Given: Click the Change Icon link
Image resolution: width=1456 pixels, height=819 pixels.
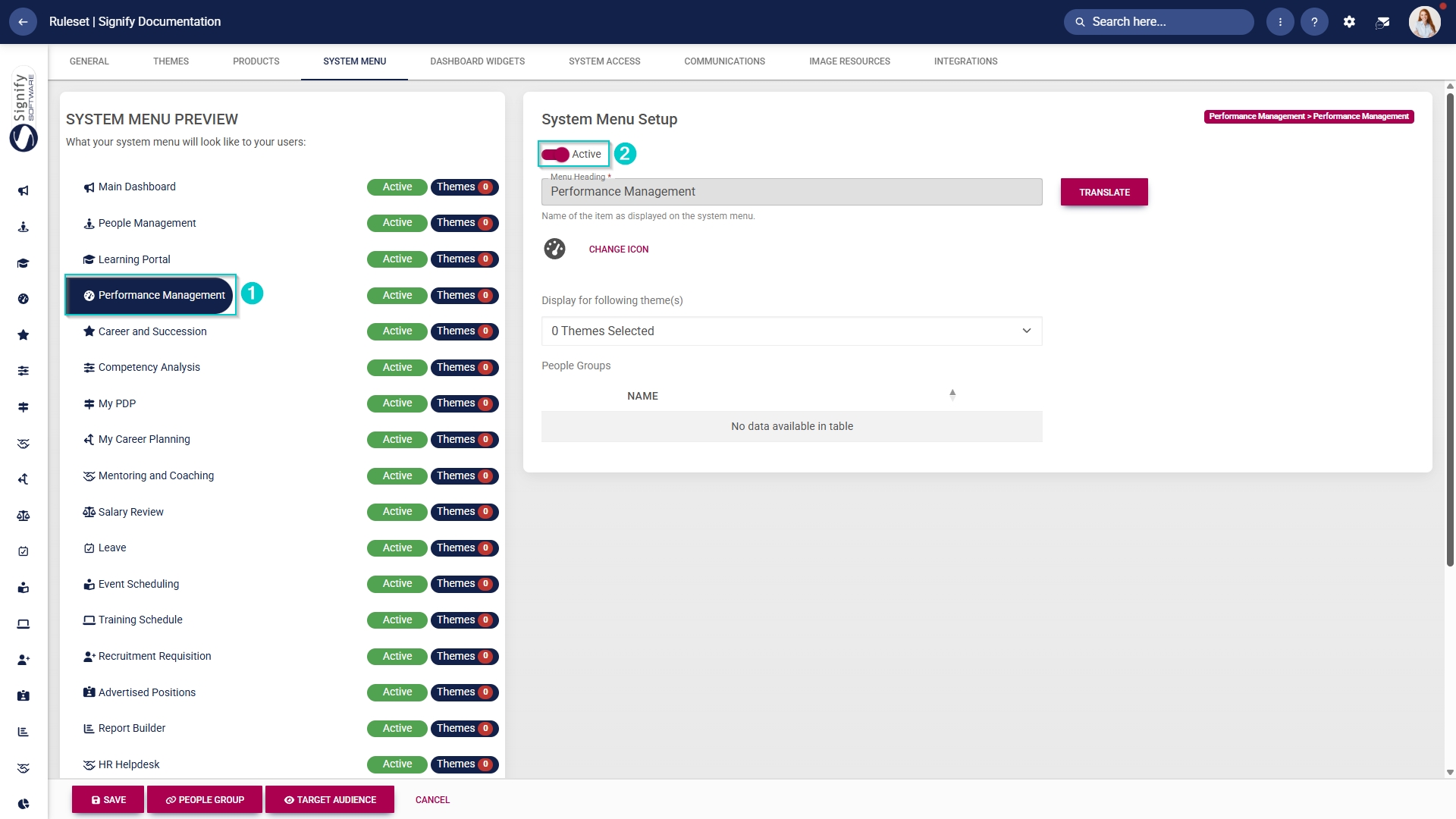Looking at the screenshot, I should pos(619,249).
